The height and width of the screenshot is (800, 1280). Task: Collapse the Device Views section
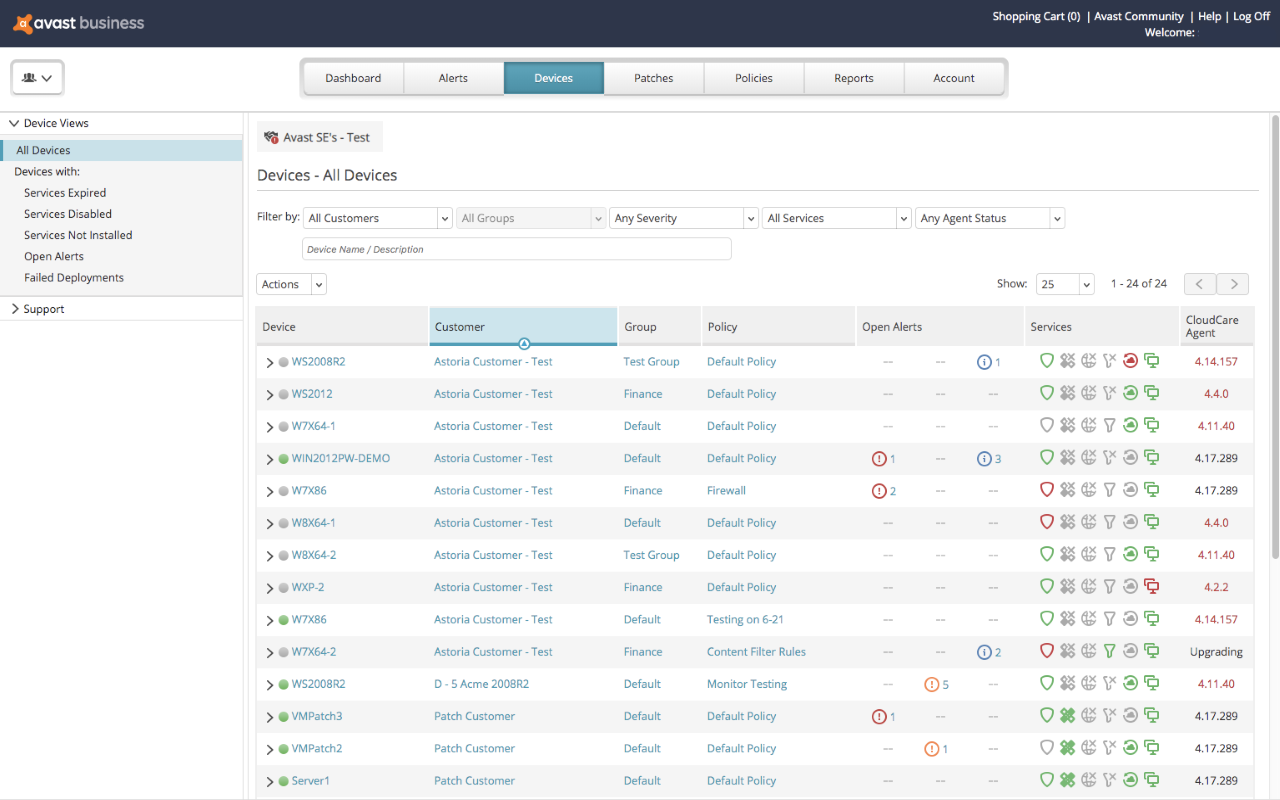15,123
